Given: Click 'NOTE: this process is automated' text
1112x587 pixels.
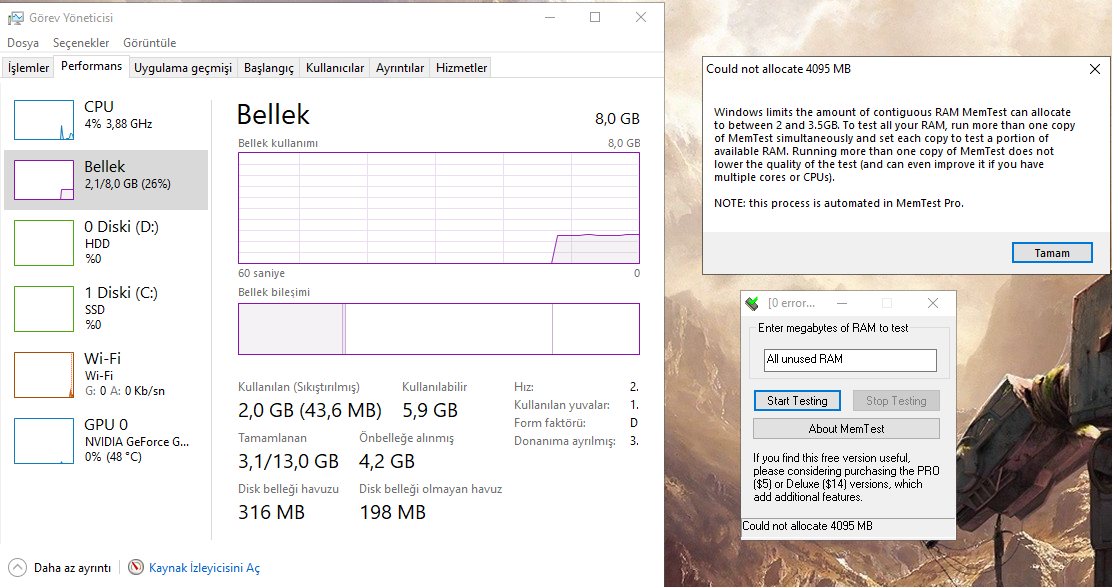Looking at the screenshot, I should click(838, 203).
